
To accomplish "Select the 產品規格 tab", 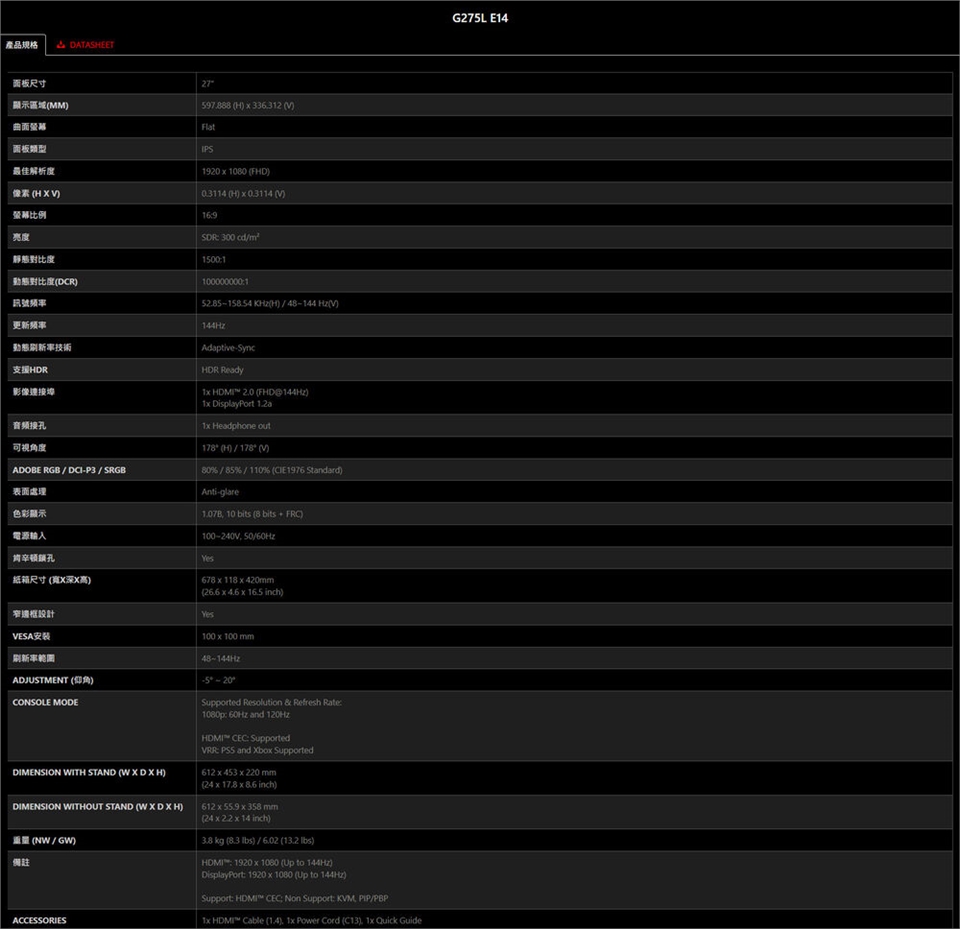I will (22, 45).
